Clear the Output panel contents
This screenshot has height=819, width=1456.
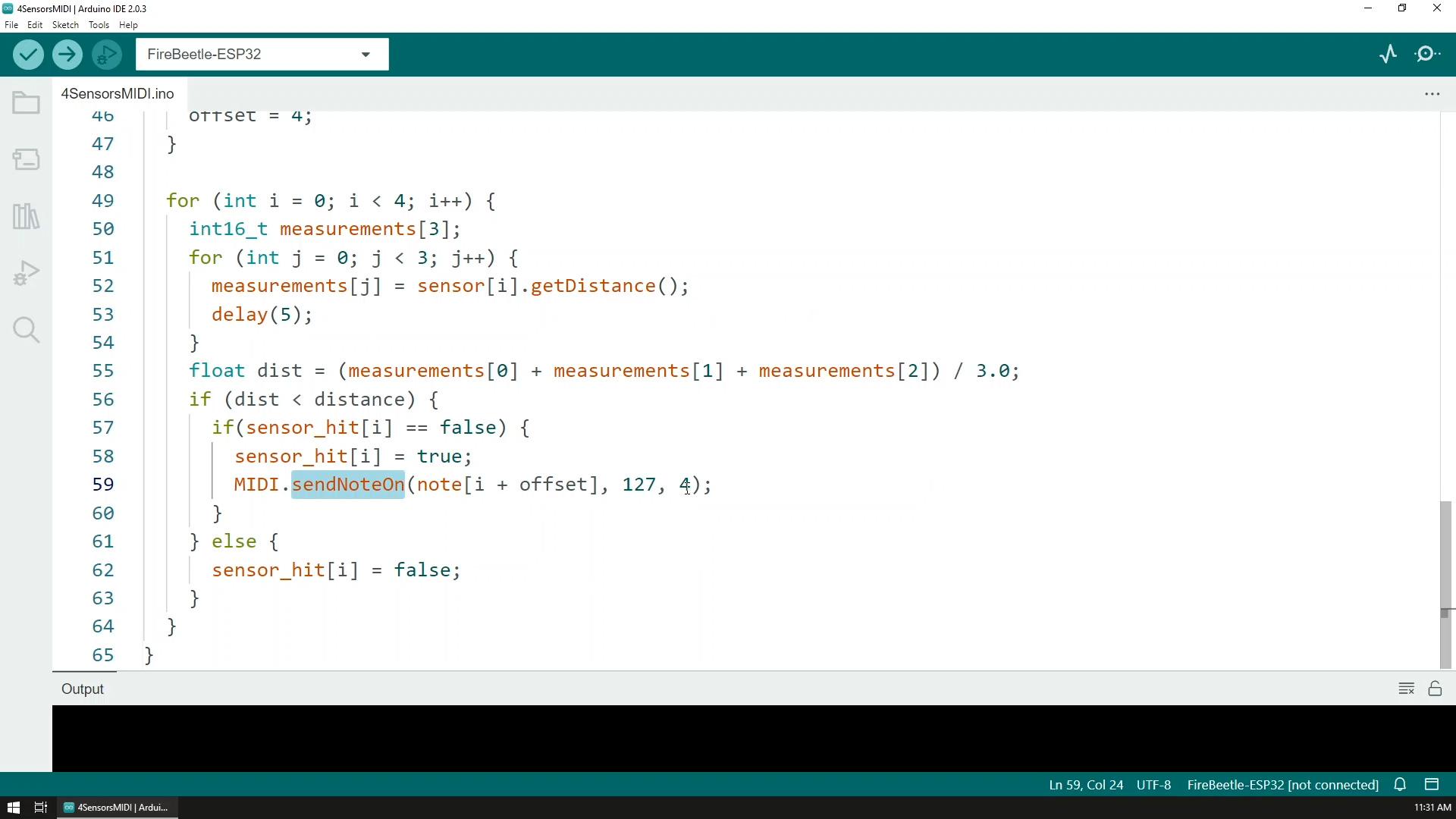[x=1407, y=689]
